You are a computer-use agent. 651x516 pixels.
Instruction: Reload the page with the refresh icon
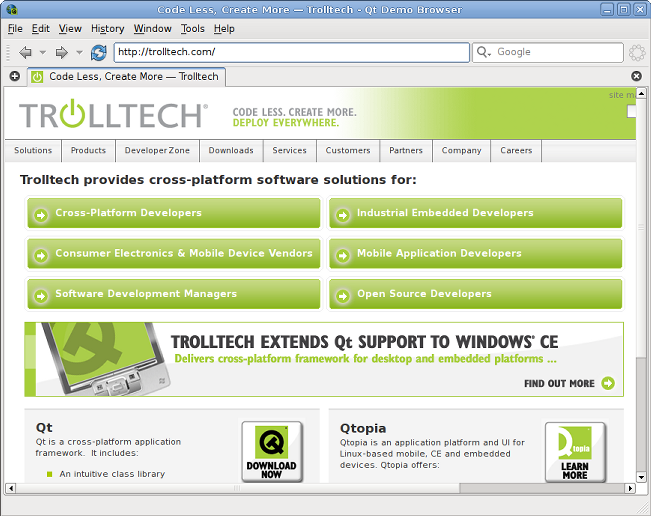[99, 53]
